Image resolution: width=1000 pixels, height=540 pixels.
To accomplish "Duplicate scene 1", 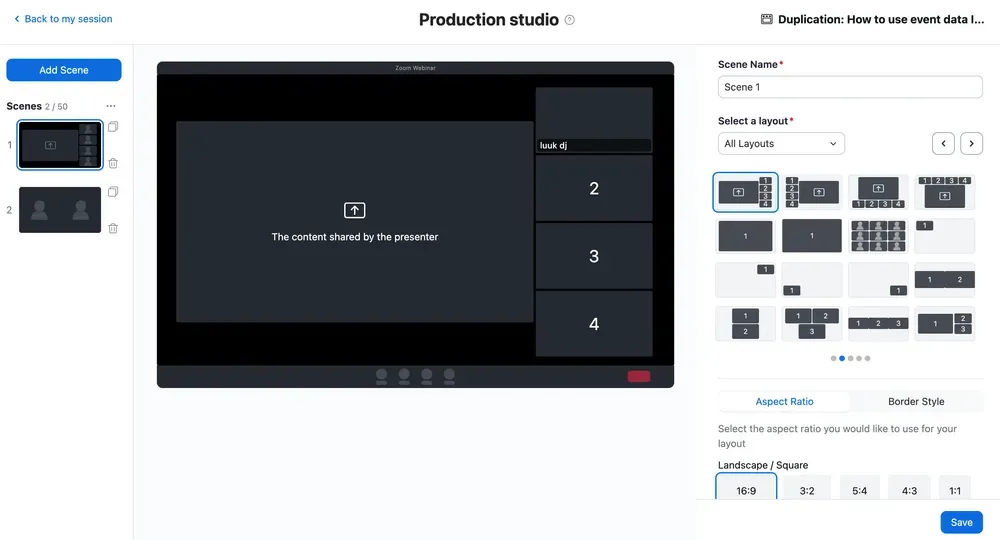I will point(113,126).
